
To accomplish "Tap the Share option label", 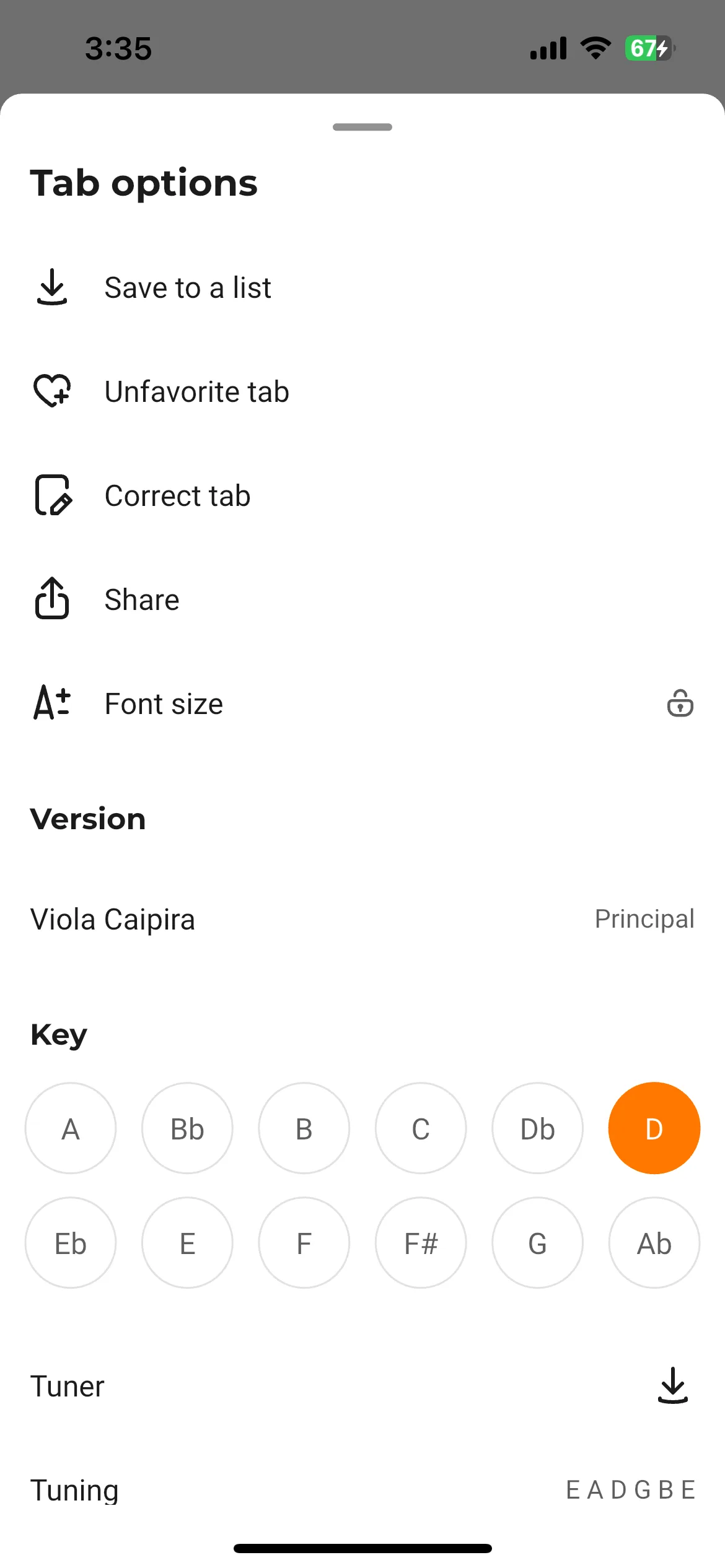I will coord(142,599).
